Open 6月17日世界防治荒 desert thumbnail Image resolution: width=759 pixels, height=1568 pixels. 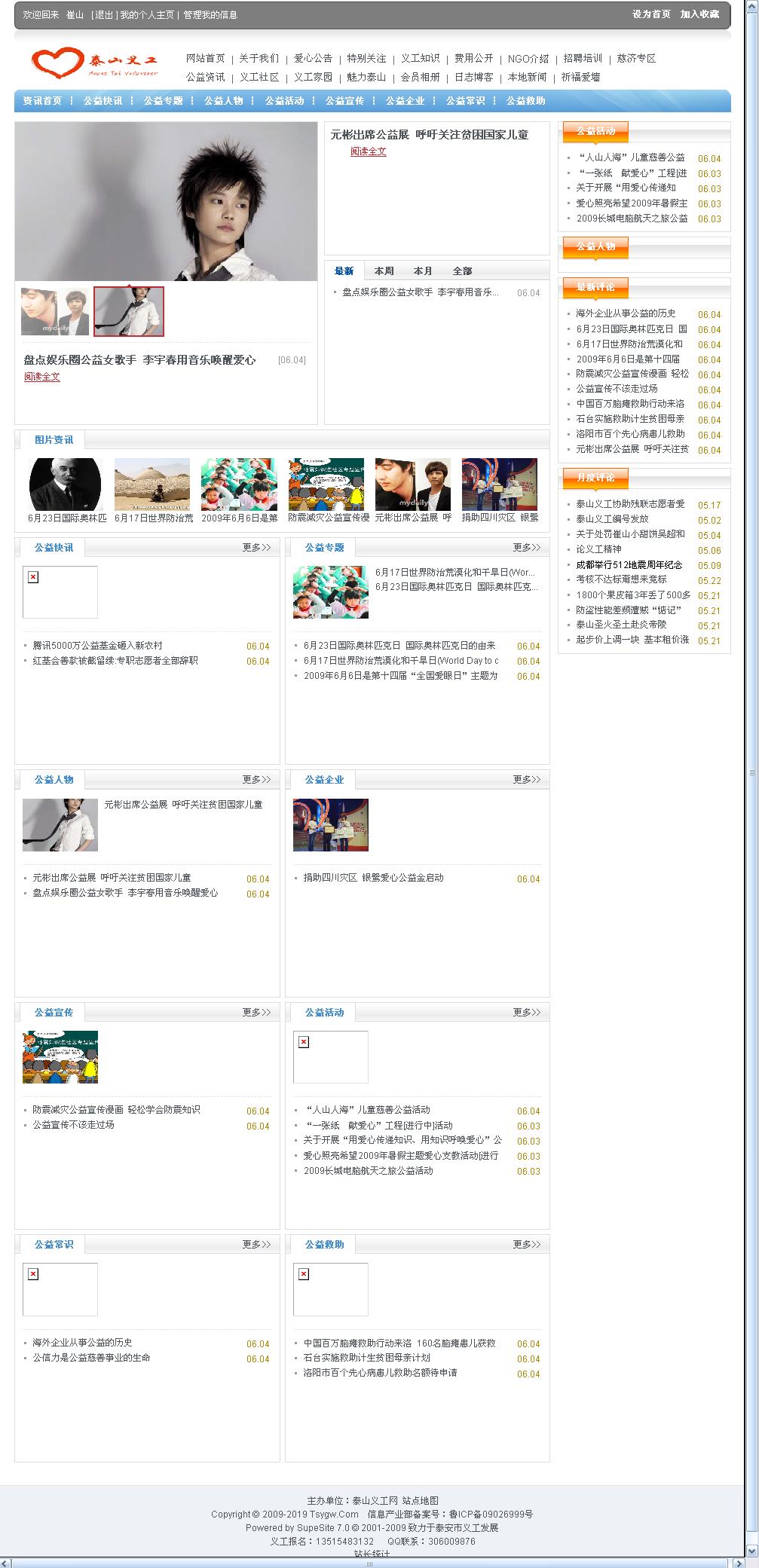click(152, 484)
